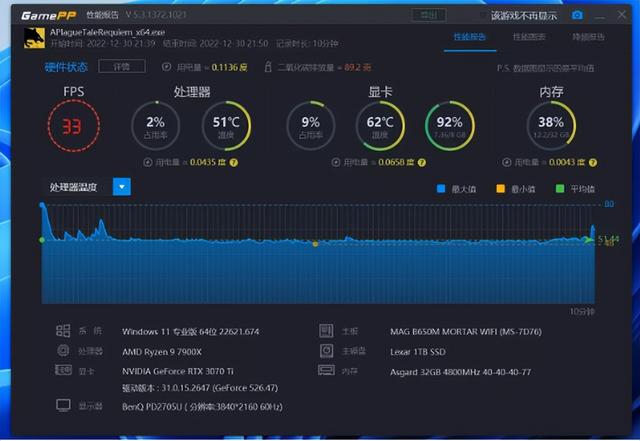Open the help icon after 0.0435 度
Viewport: 640px width, 441px height.
(233, 163)
